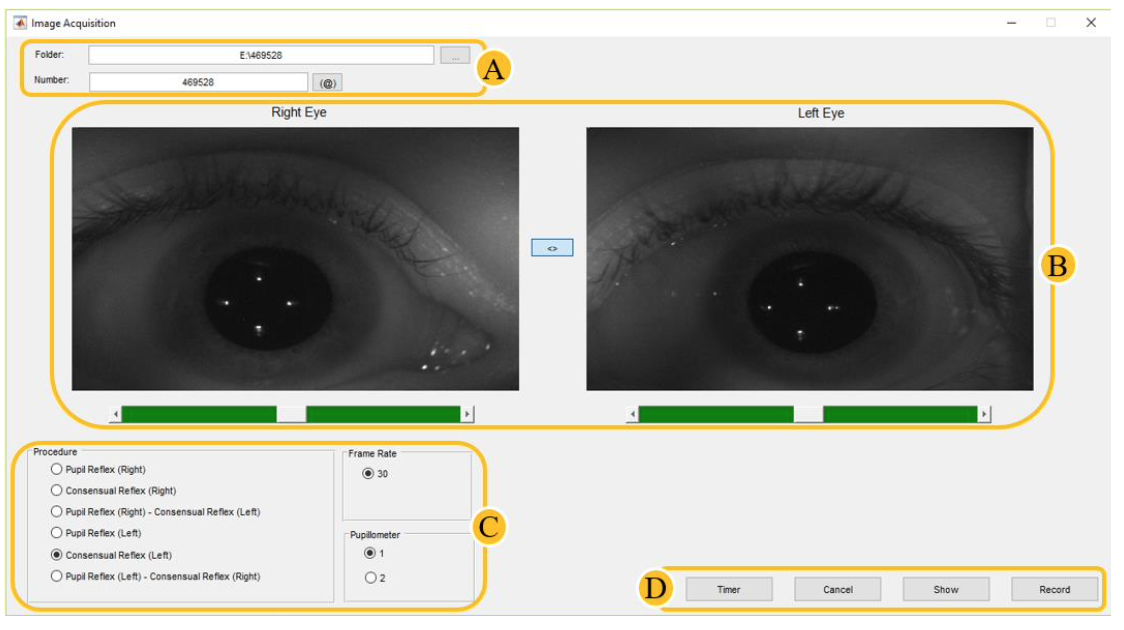Image resolution: width=1124 pixels, height=630 pixels.
Task: Click the (@) button beside Number
Action: coord(328,83)
